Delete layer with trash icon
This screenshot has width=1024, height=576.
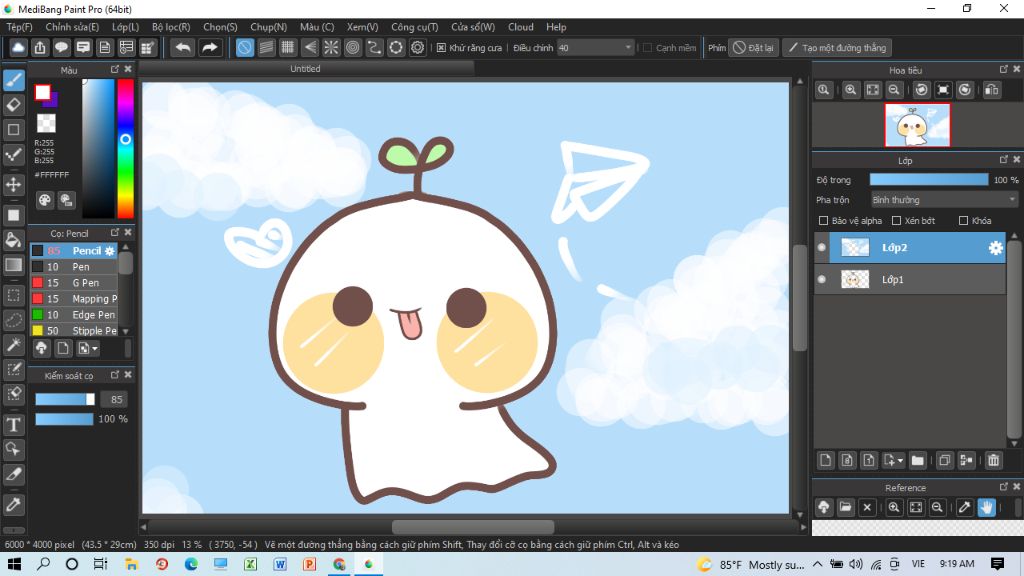[993, 460]
